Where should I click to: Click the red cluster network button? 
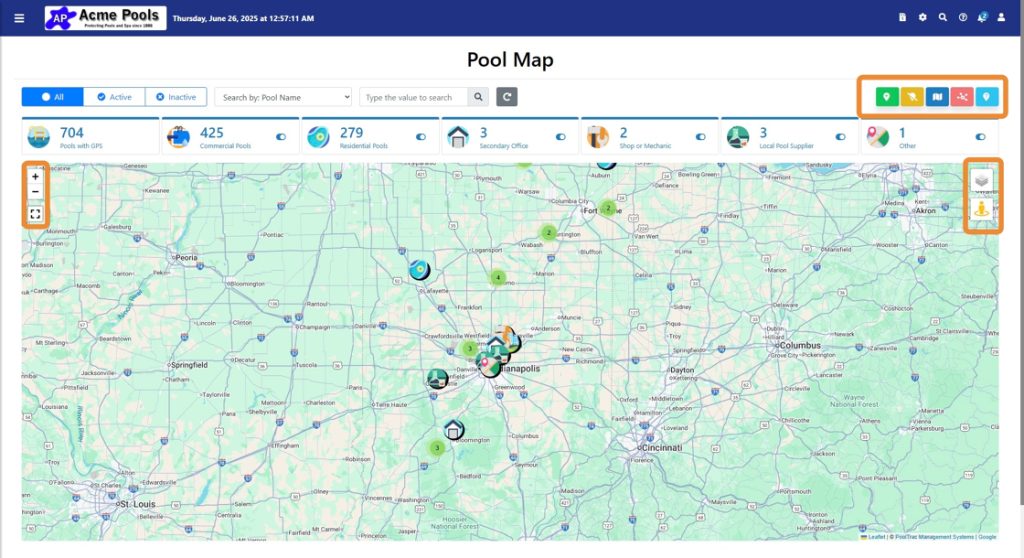pyautogui.click(x=962, y=97)
